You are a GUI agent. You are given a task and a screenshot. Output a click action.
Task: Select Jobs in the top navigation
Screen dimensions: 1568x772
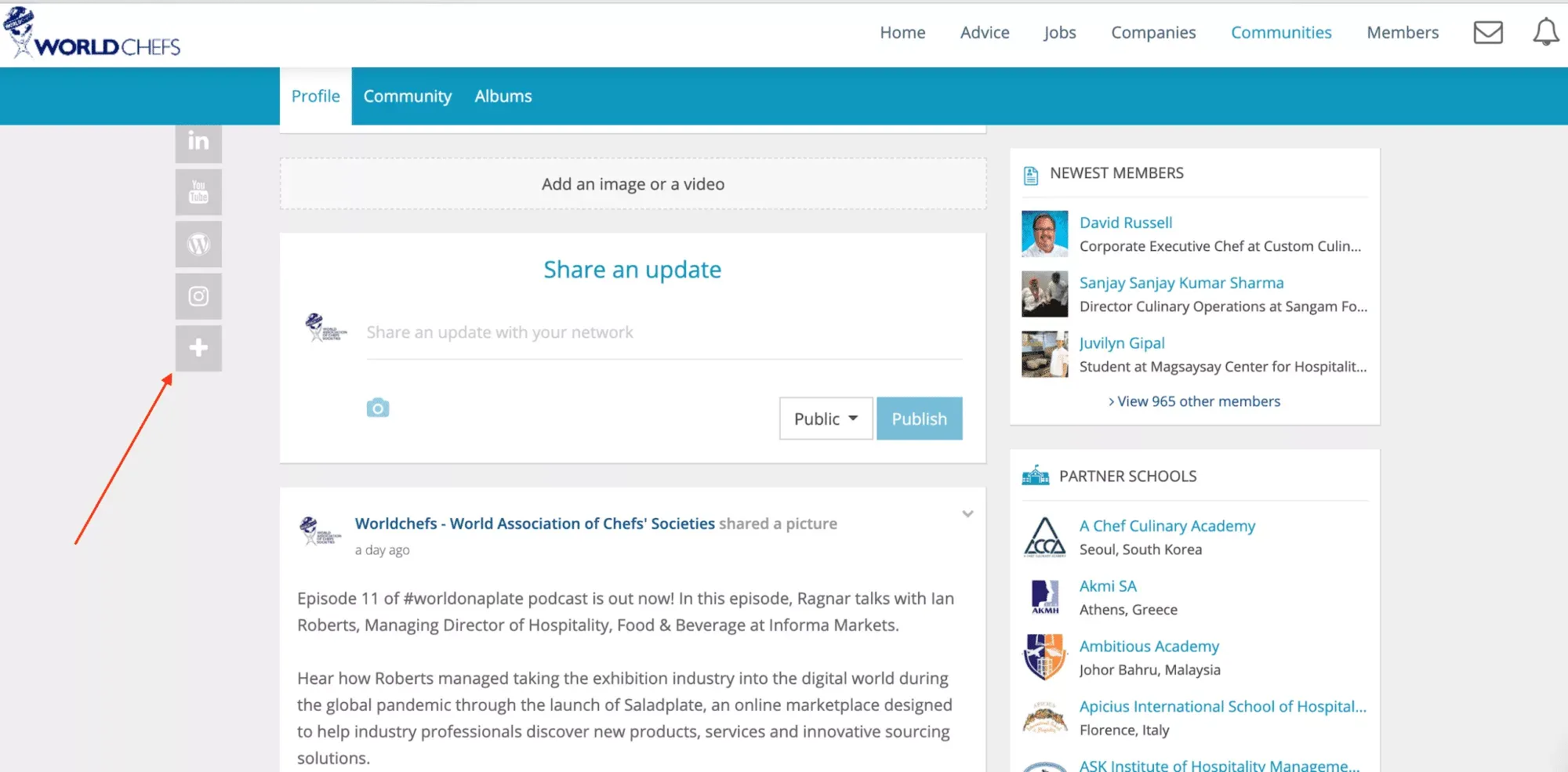(x=1059, y=33)
